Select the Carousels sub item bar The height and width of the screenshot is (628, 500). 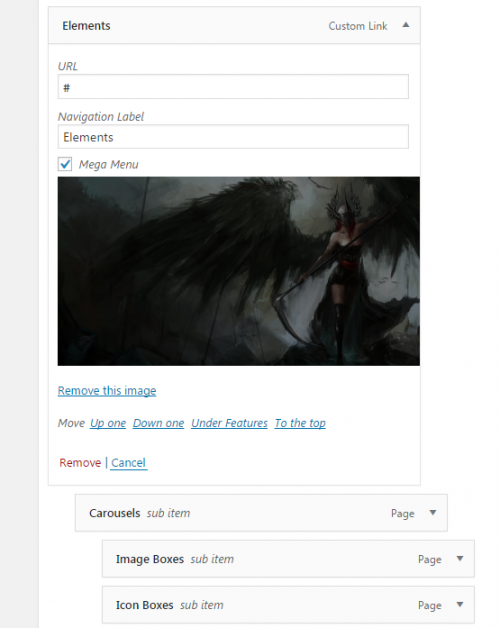coord(261,513)
